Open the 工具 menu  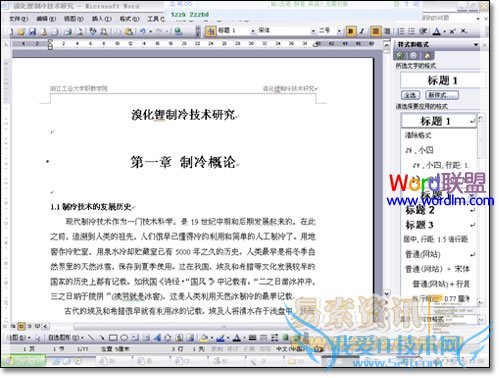156,19
